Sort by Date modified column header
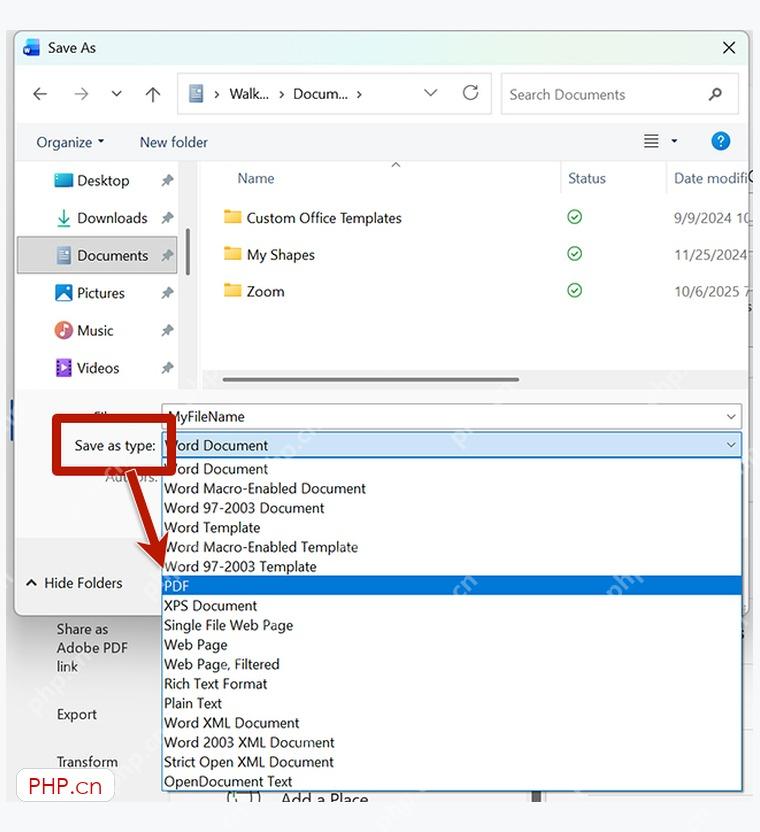The width and height of the screenshot is (760, 832). click(x=711, y=178)
